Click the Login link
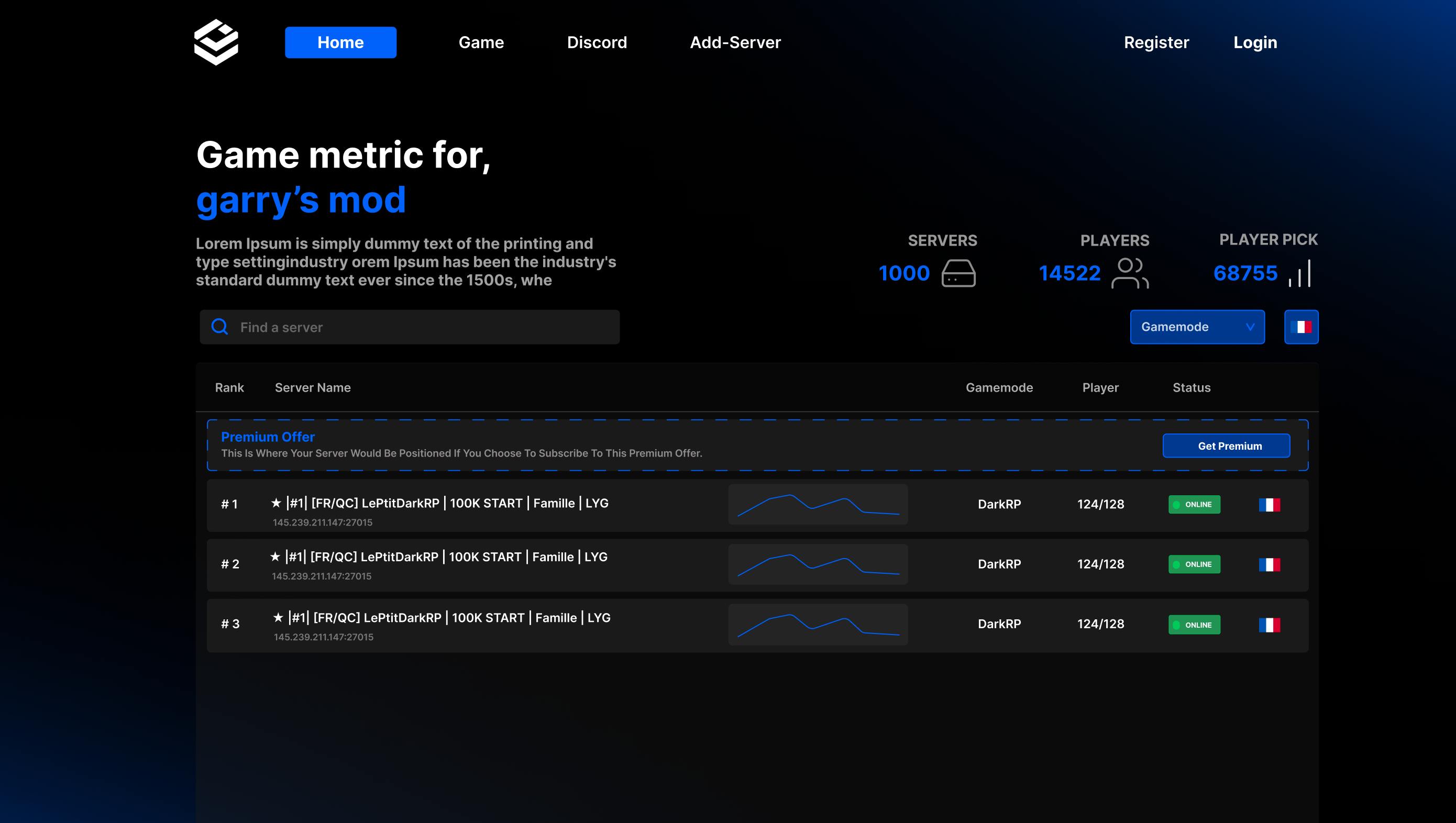 click(1255, 42)
